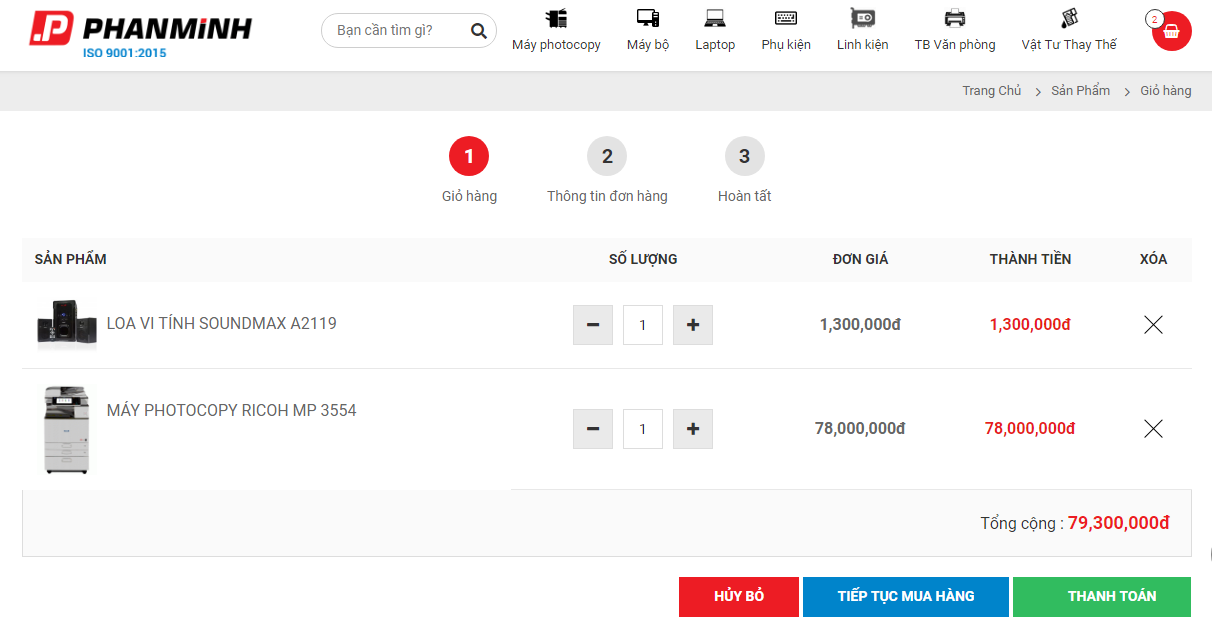Select step 2 Thông tin đơn hàng circle
The height and width of the screenshot is (622, 1212).
[x=607, y=156]
